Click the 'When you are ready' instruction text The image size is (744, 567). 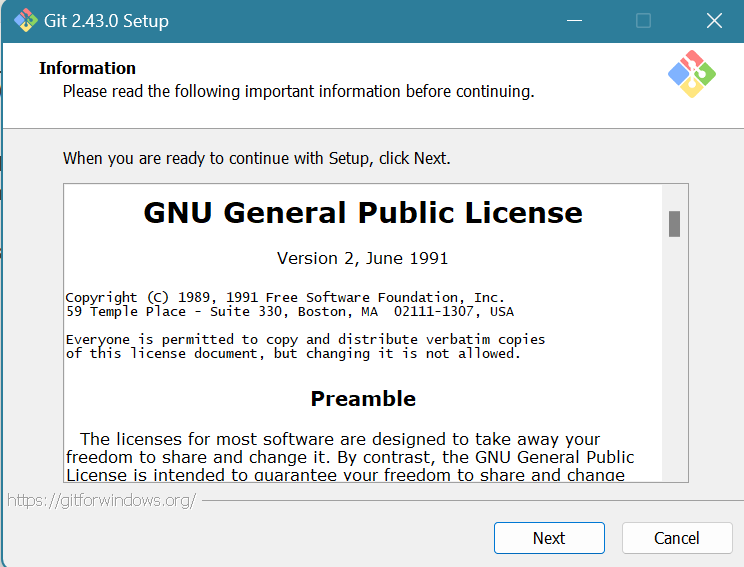256,158
